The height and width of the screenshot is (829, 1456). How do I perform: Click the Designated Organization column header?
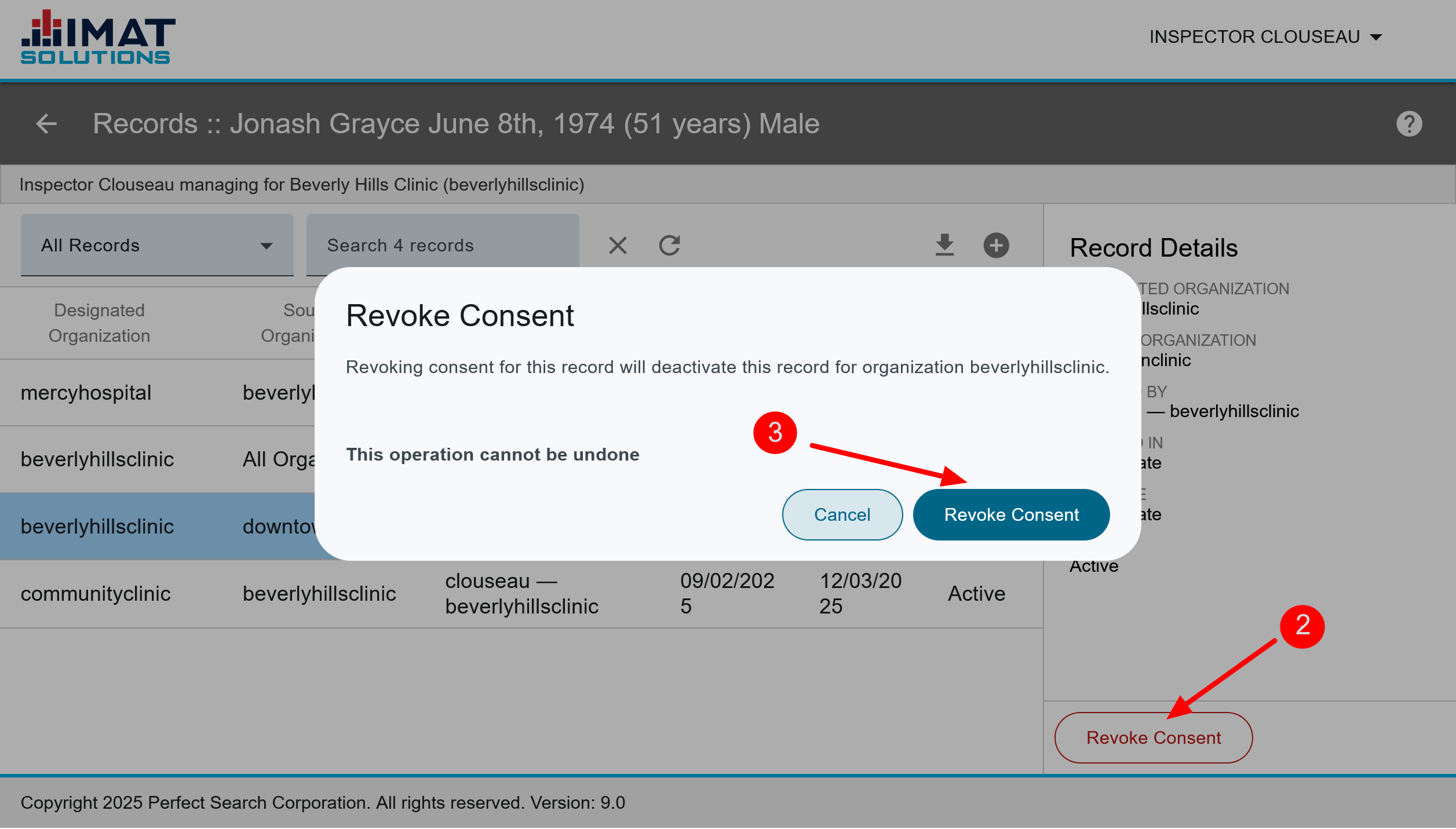tap(99, 323)
